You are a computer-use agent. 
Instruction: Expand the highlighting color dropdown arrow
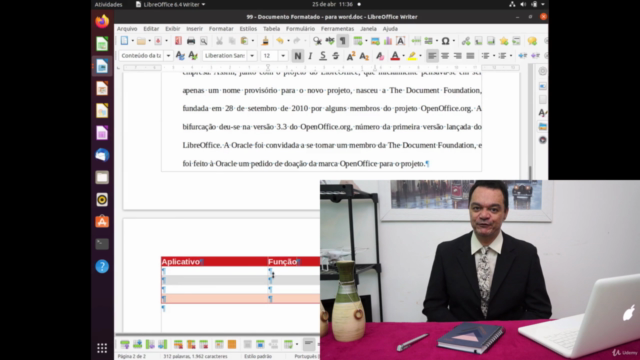[x=420, y=56]
